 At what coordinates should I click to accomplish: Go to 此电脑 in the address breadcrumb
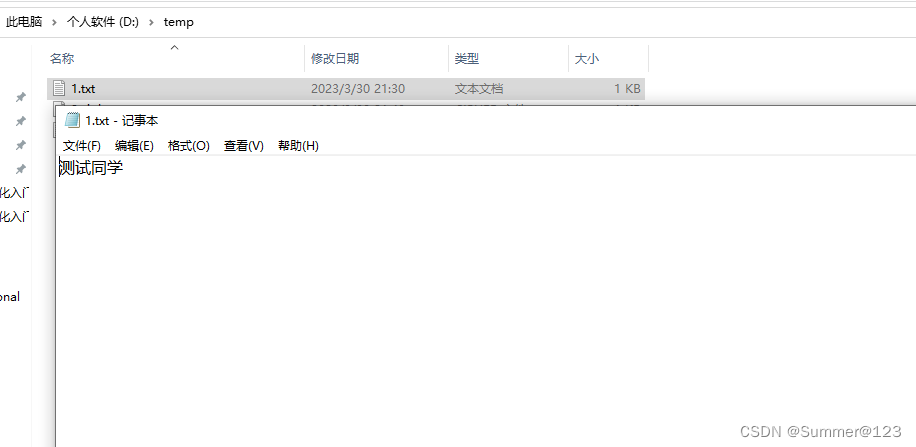24,22
